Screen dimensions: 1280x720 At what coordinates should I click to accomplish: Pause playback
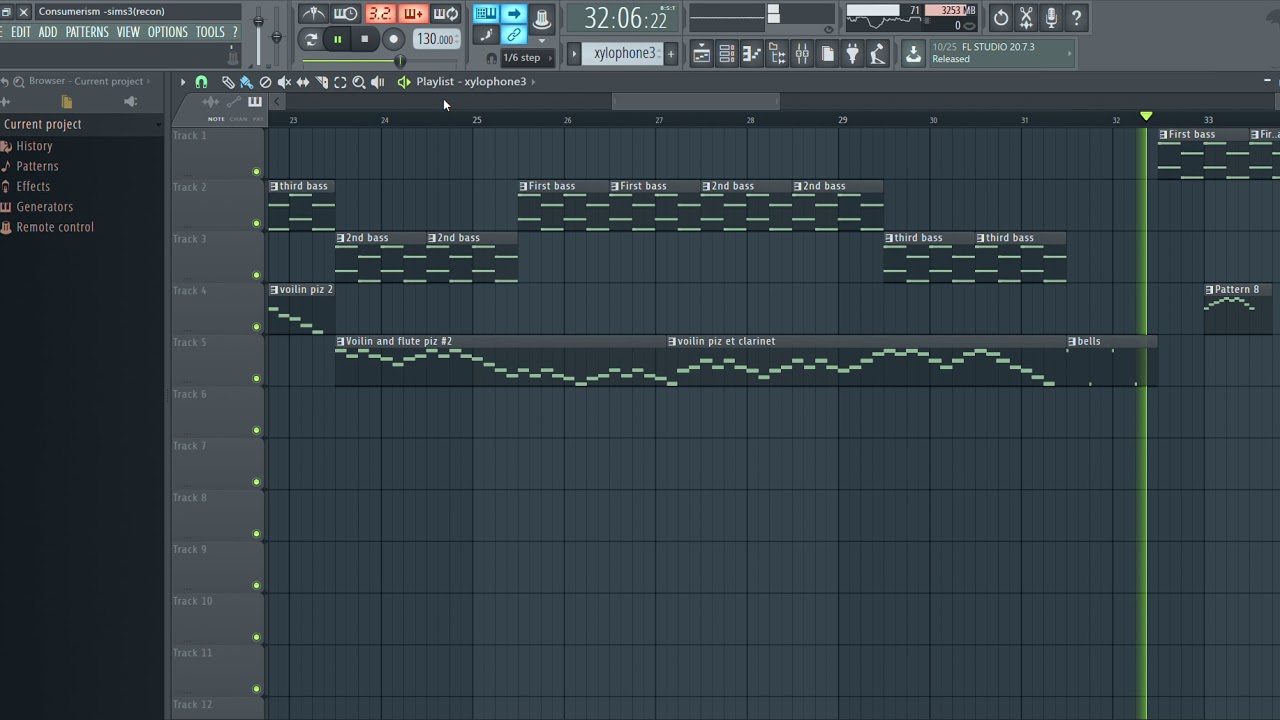337,39
